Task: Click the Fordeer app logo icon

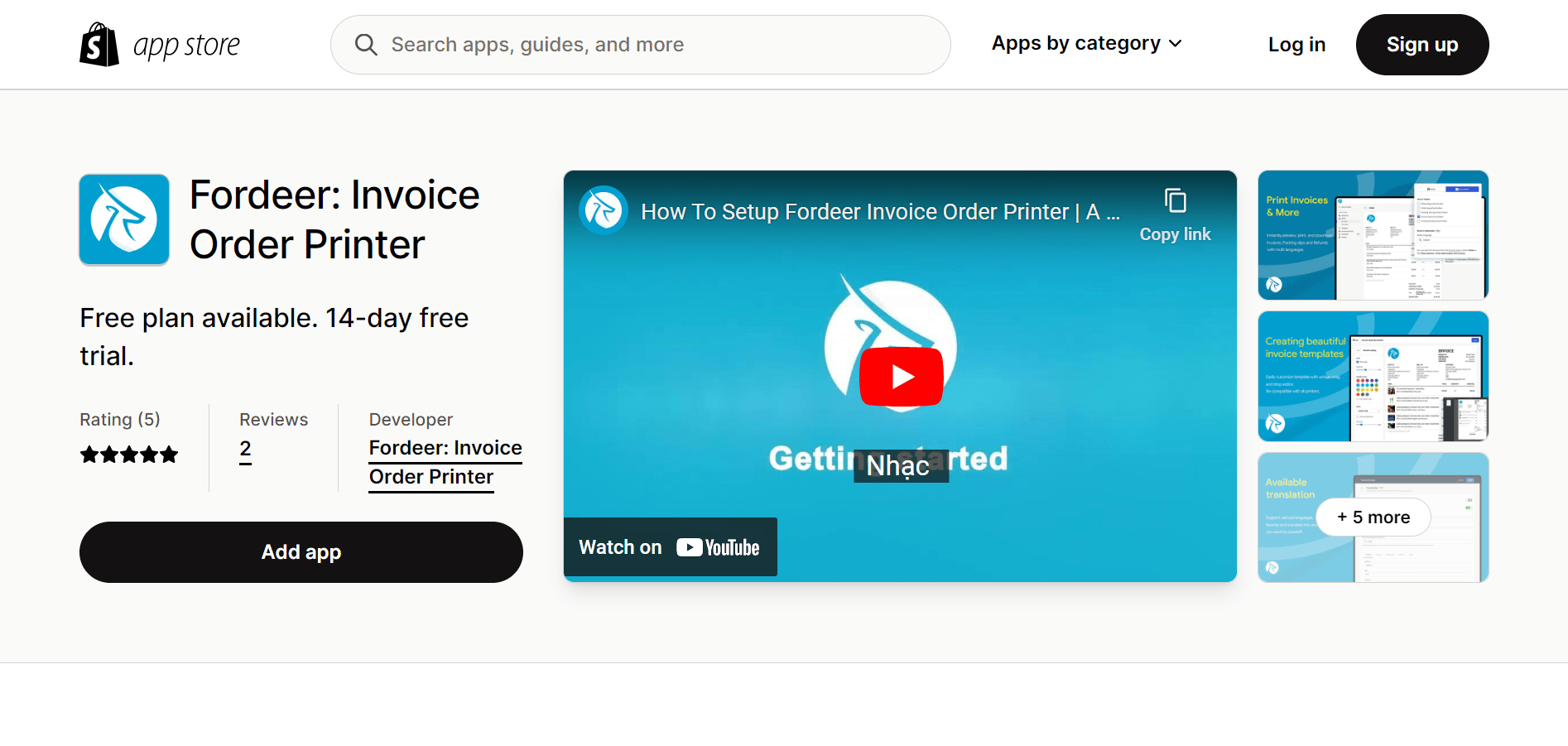Action: (x=124, y=219)
